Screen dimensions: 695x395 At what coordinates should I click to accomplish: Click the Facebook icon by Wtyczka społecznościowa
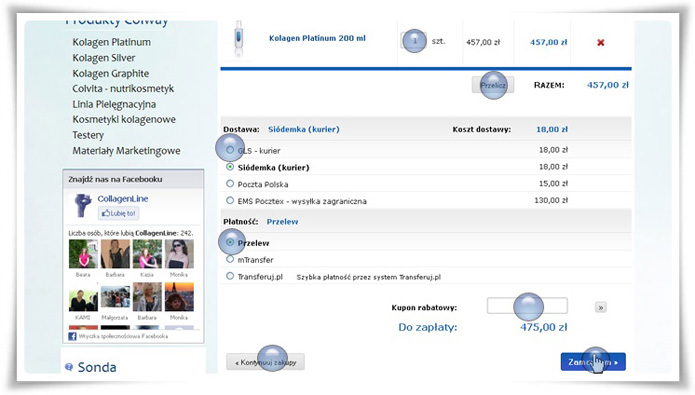tap(72, 336)
